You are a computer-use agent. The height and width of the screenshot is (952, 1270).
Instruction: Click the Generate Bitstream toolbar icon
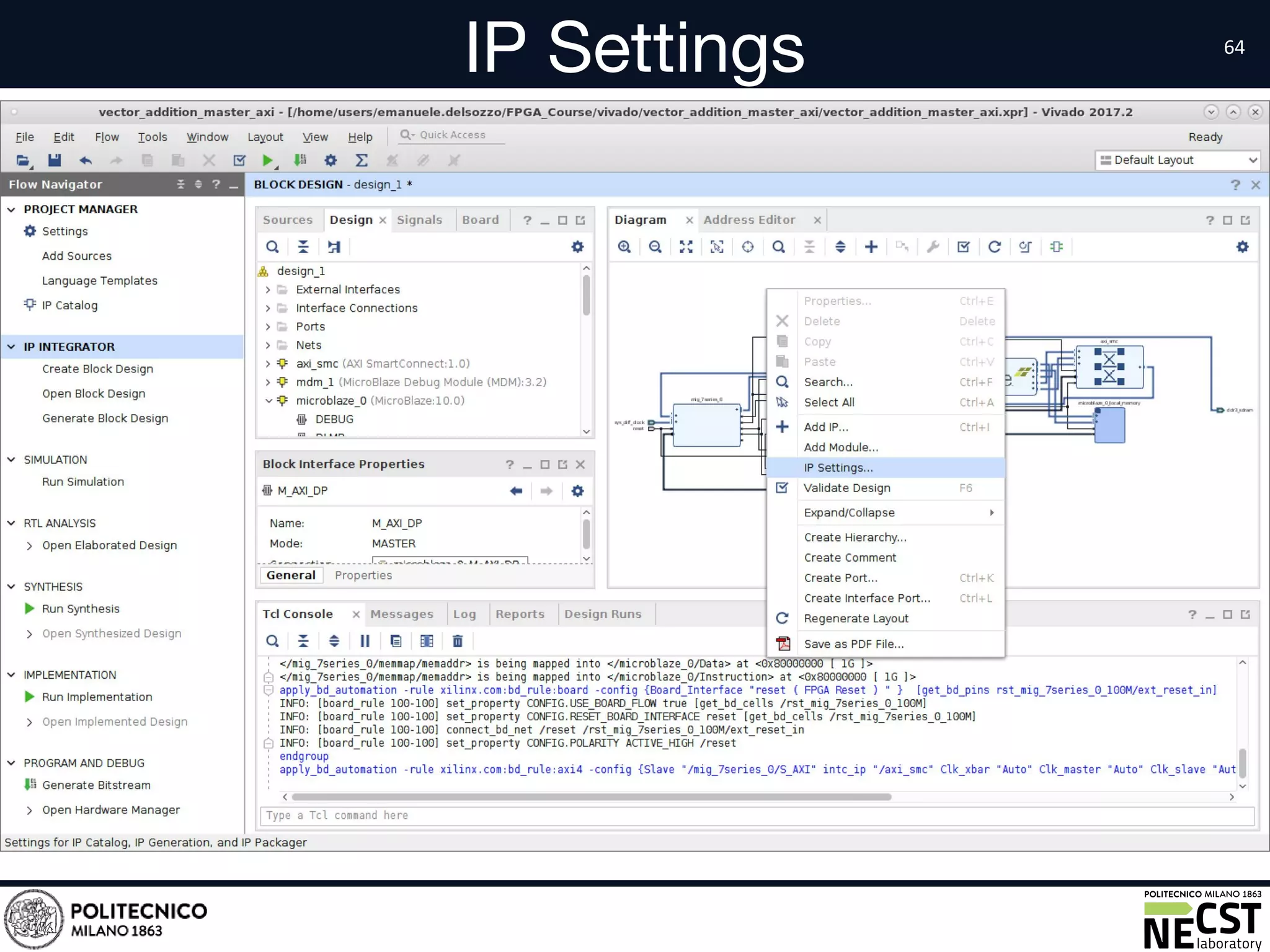(x=300, y=161)
